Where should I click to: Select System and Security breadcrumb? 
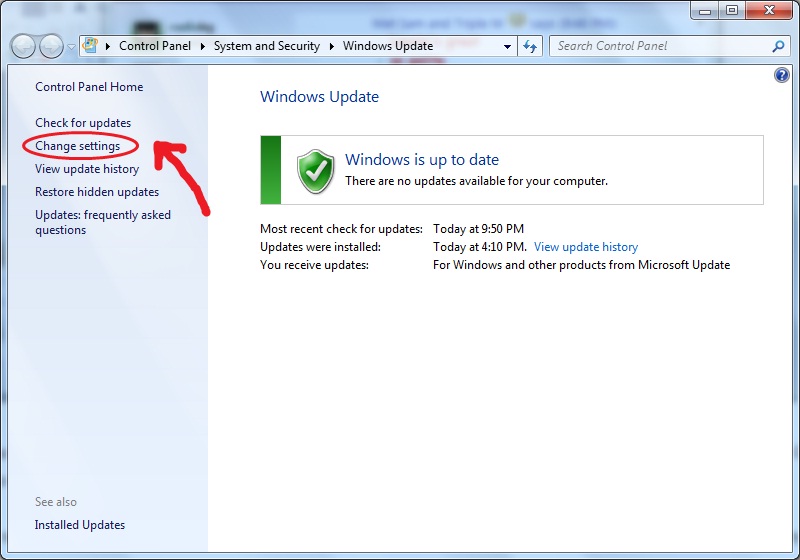point(266,46)
